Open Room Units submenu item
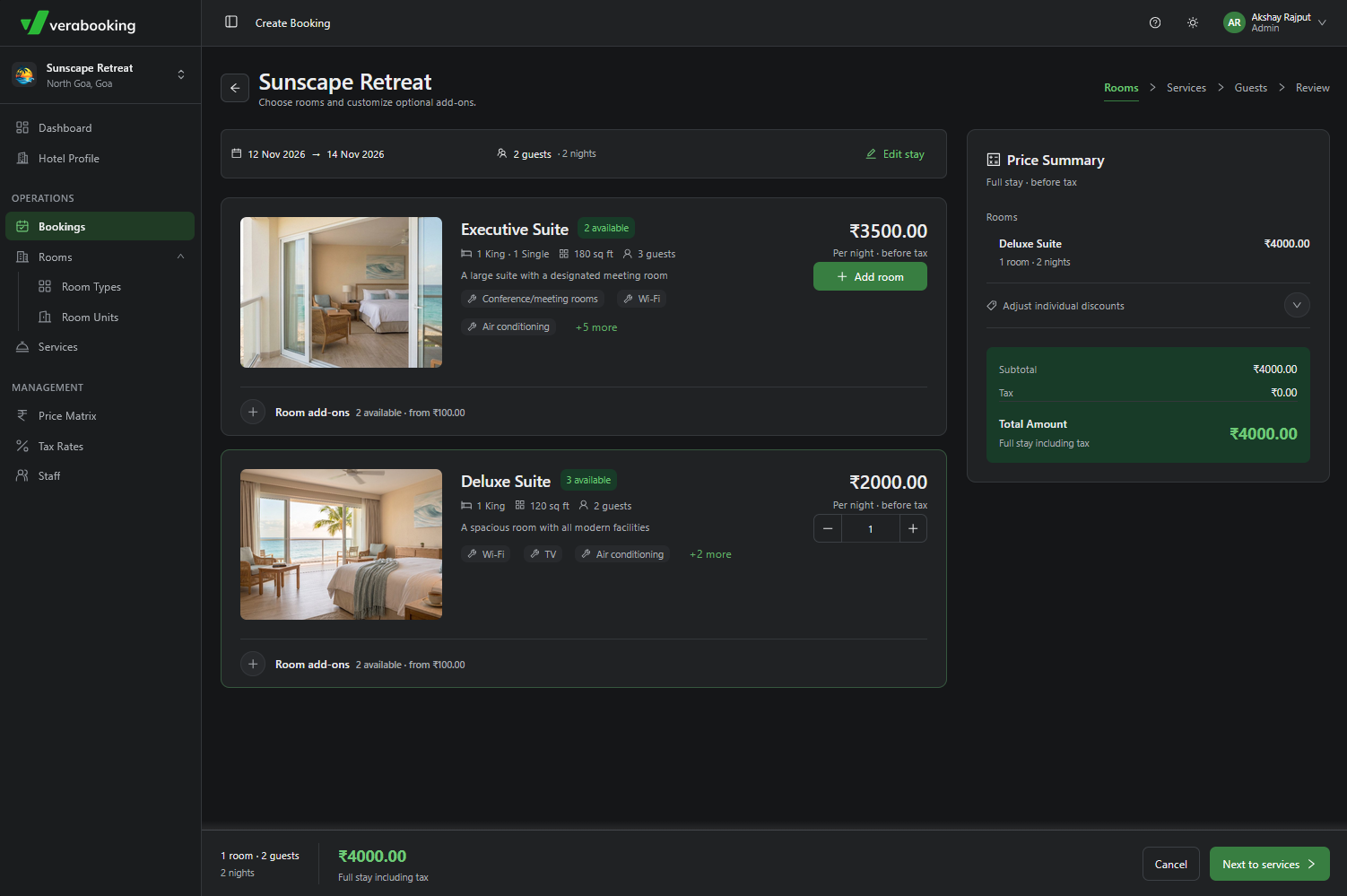1347x896 pixels. pos(90,318)
